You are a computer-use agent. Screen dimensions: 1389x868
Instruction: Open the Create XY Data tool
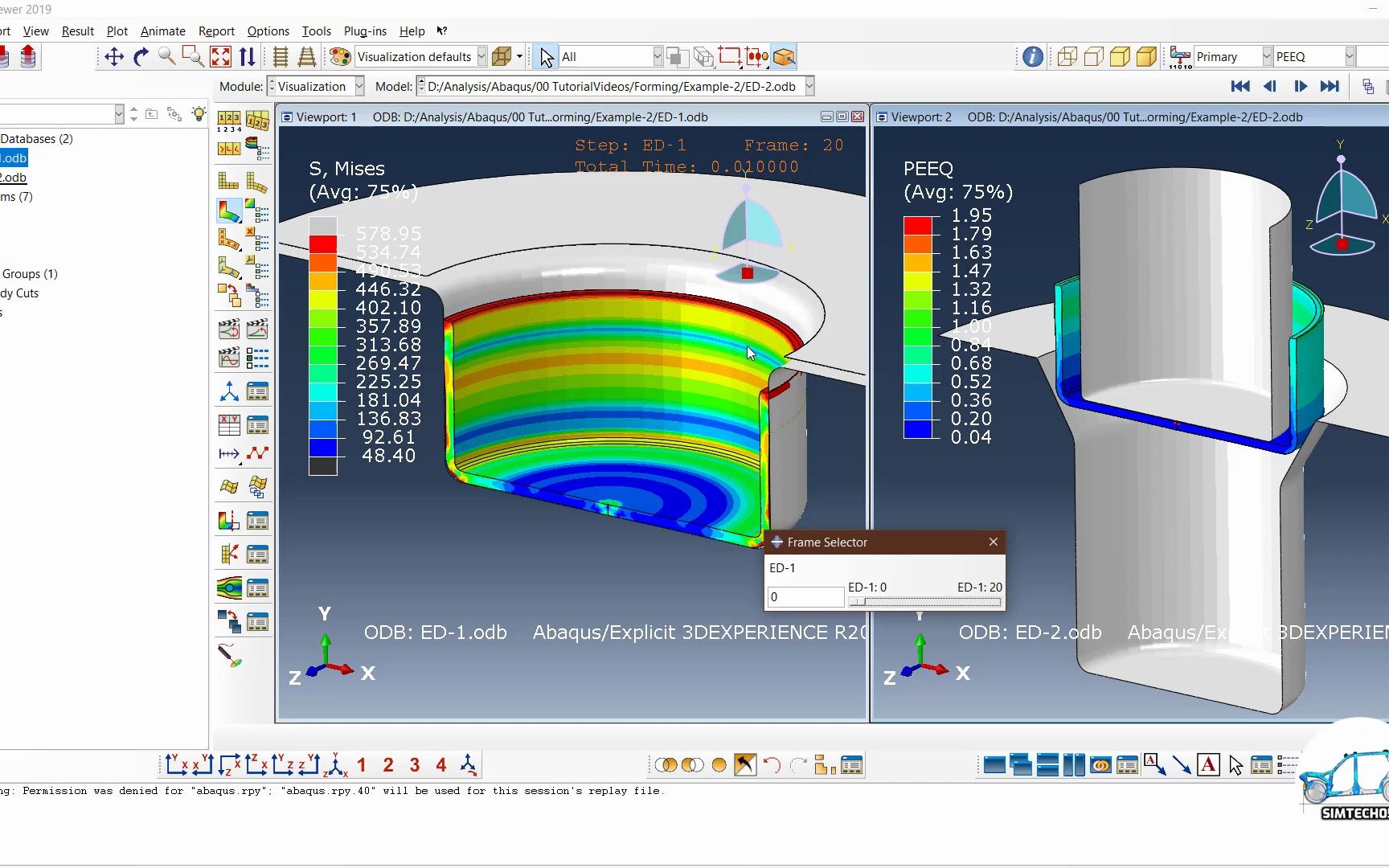pos(229,425)
